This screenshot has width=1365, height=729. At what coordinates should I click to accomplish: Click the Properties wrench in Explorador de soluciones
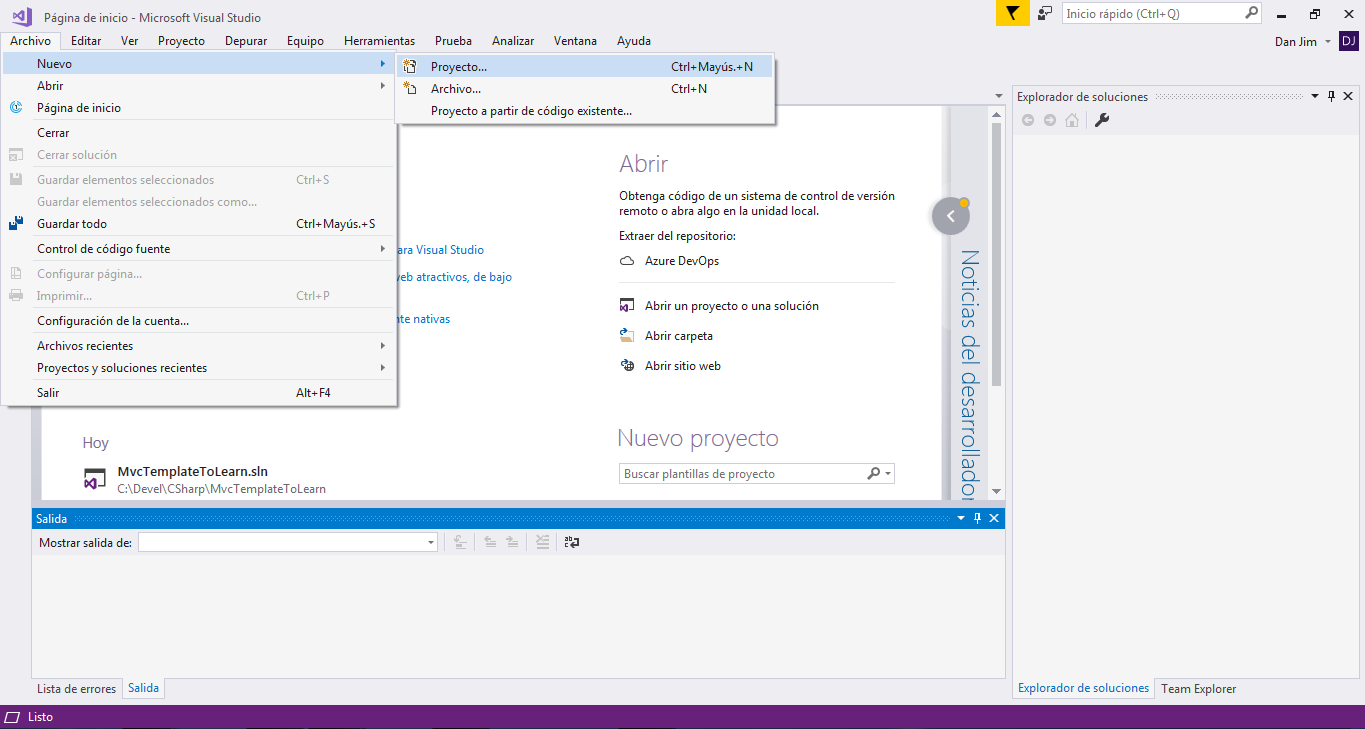point(1102,120)
